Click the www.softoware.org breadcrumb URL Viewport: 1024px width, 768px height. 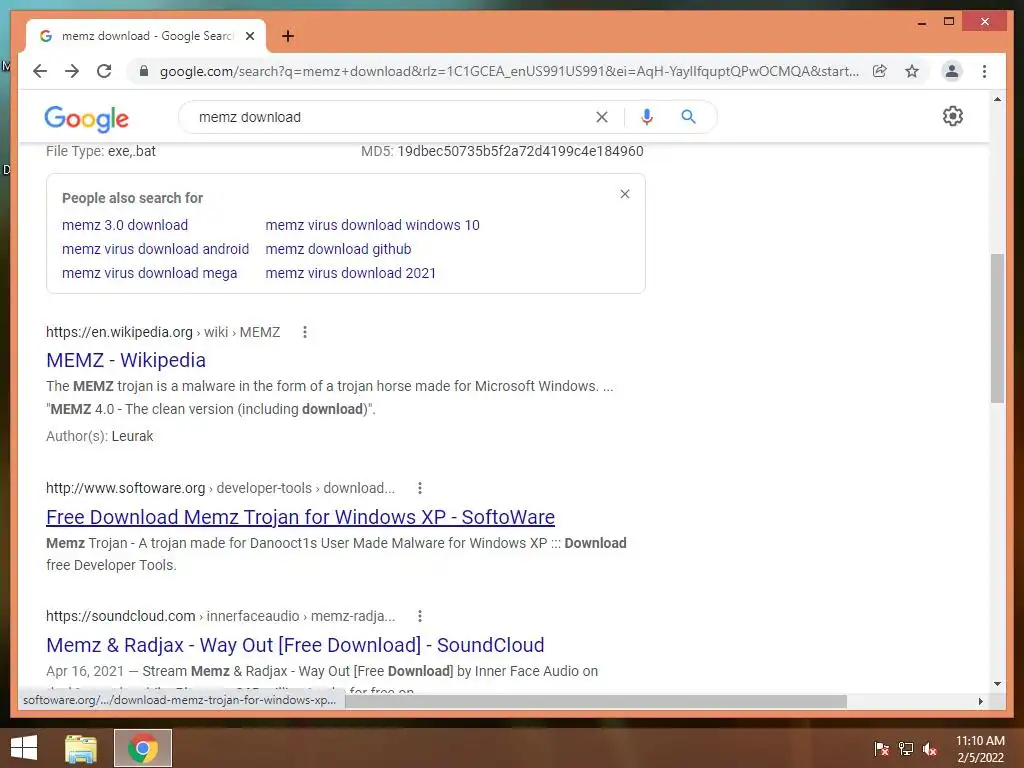(x=220, y=488)
